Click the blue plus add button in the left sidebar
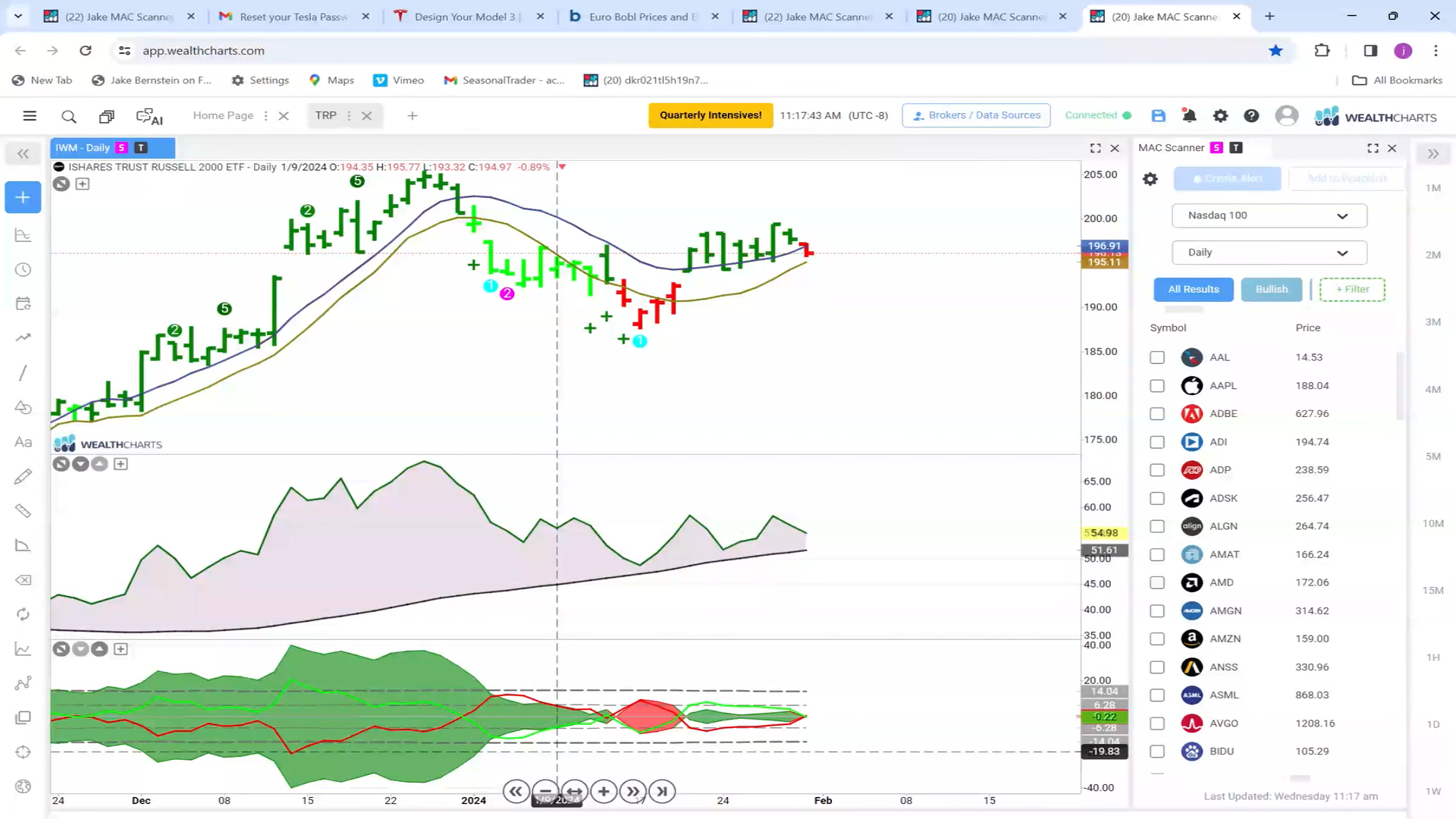1456x819 pixels. pos(23,197)
